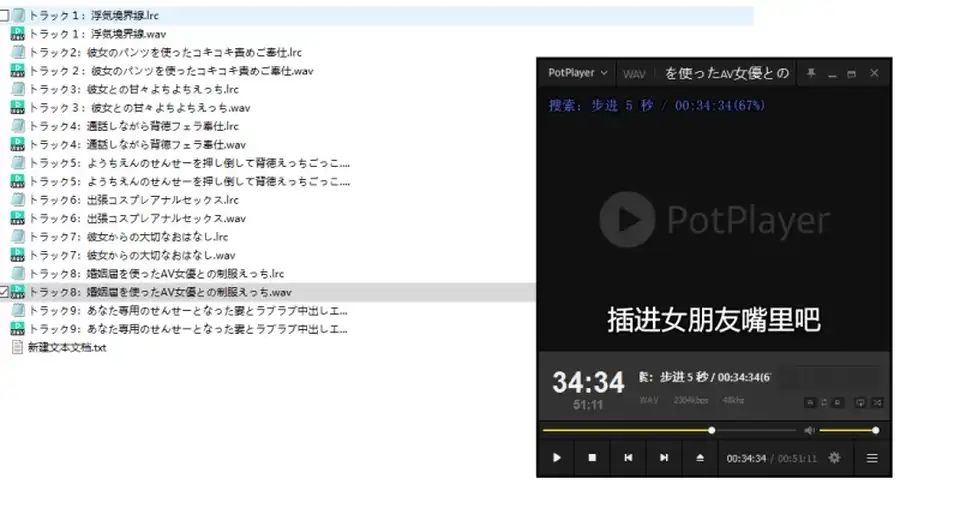Mute audio with the speaker icon

coord(809,430)
